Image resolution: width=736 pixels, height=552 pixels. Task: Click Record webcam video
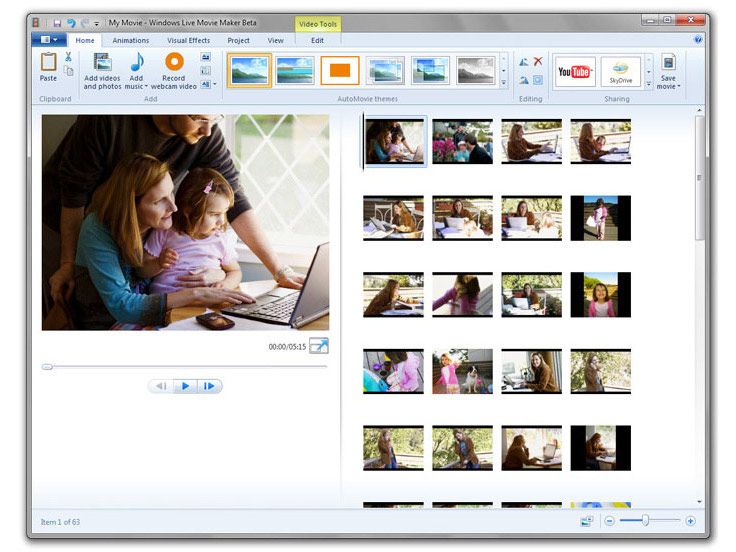point(174,71)
